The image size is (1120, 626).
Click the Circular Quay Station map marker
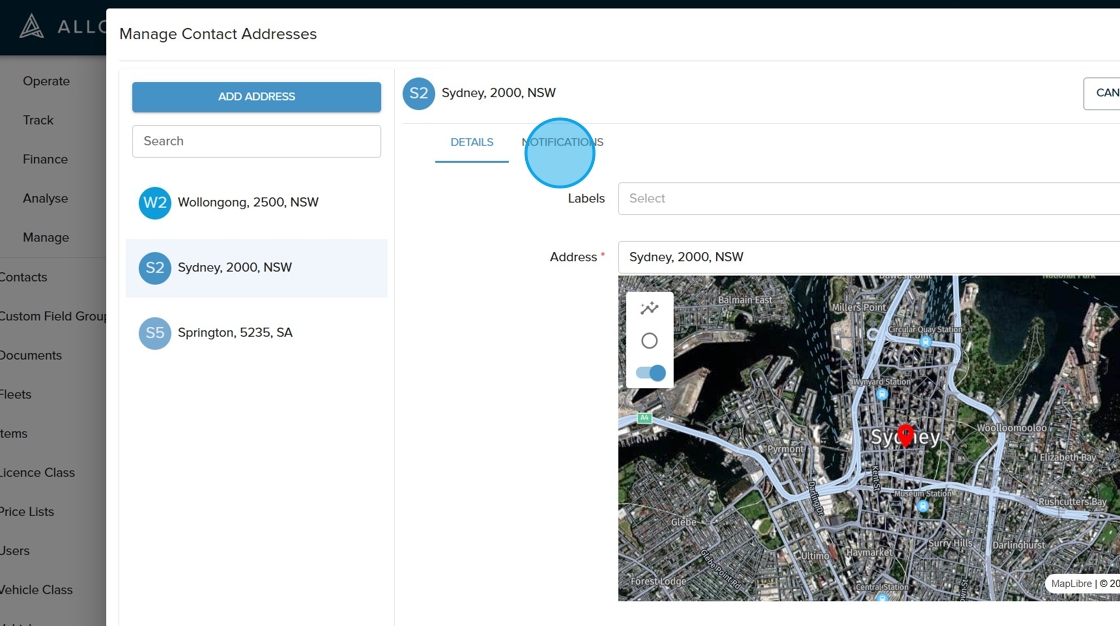926,342
